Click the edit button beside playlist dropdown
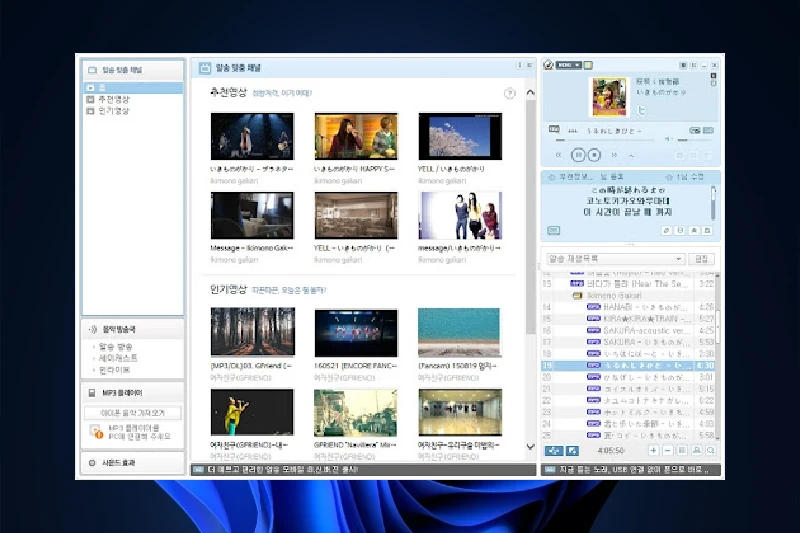800x533 pixels. point(701,259)
